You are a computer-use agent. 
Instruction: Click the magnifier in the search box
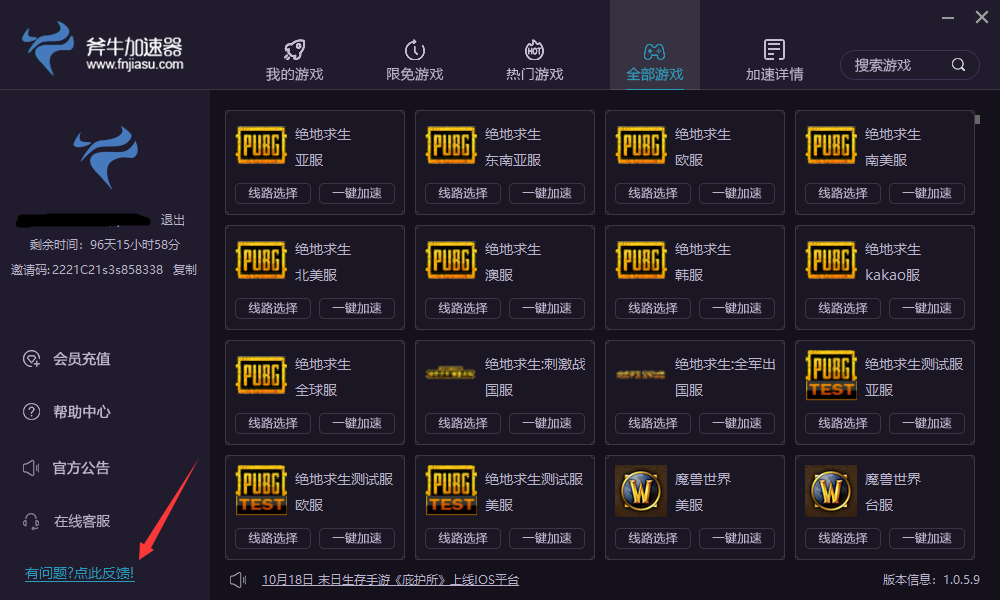coord(957,64)
